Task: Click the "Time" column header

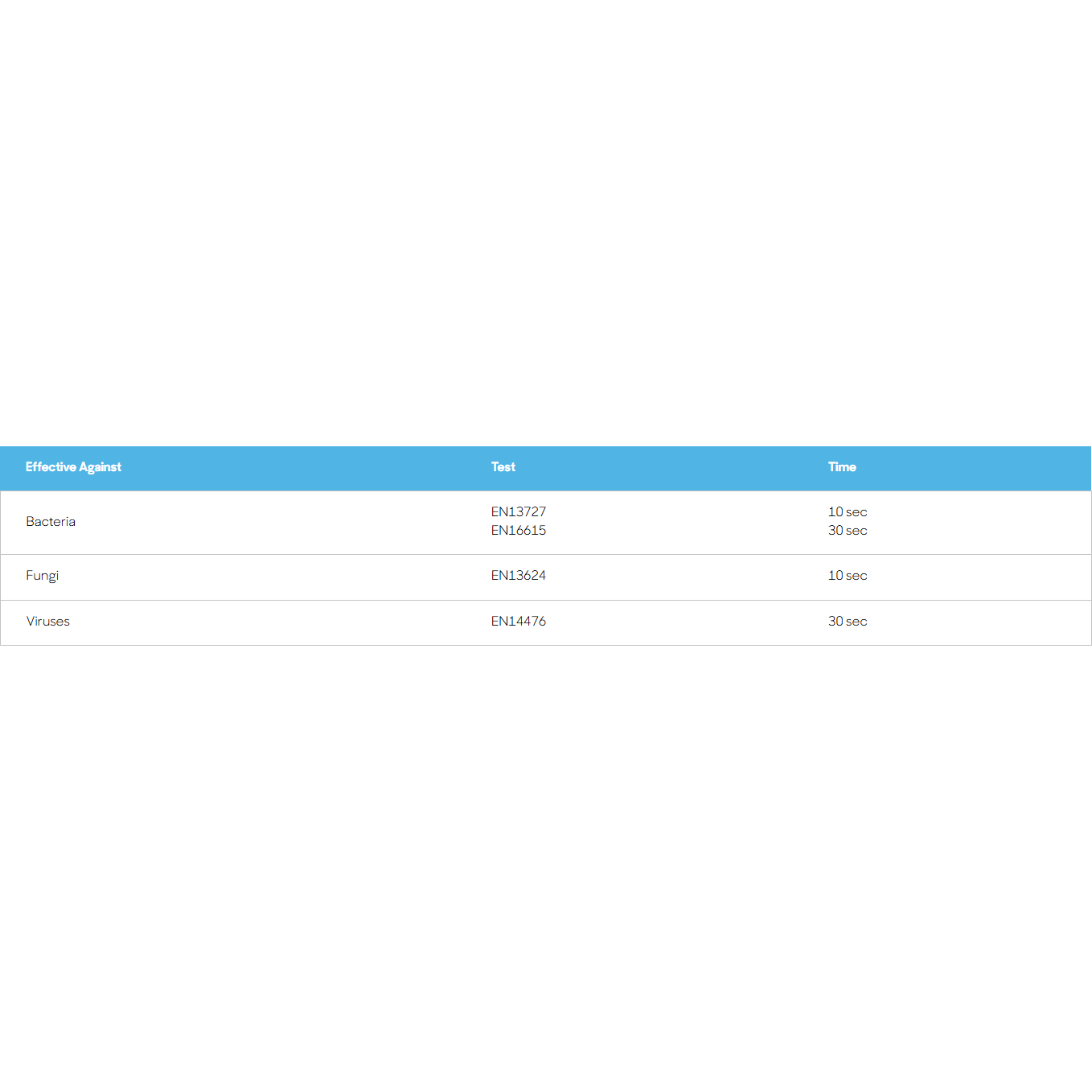Action: point(842,467)
